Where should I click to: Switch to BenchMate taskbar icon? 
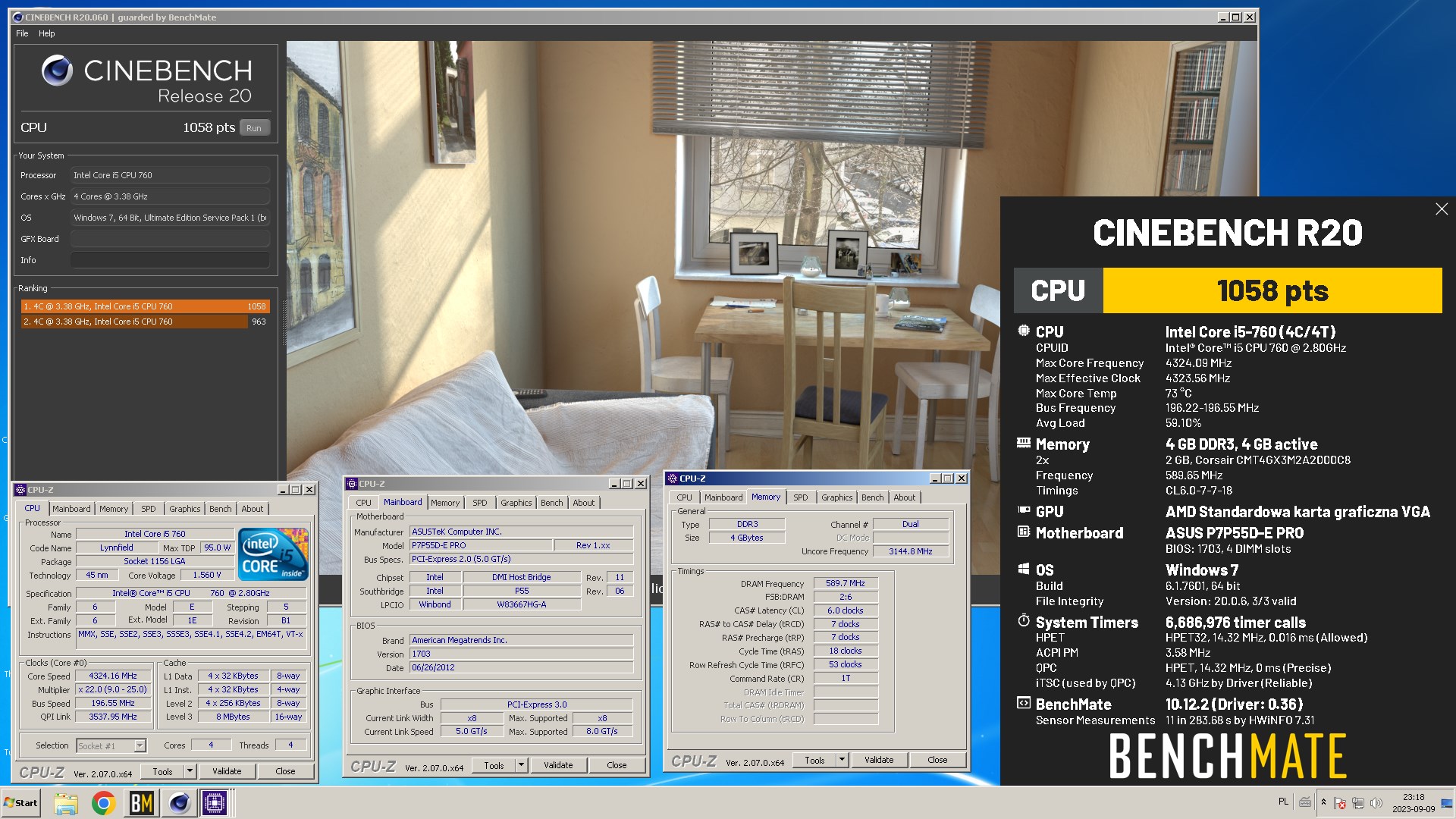[x=142, y=803]
